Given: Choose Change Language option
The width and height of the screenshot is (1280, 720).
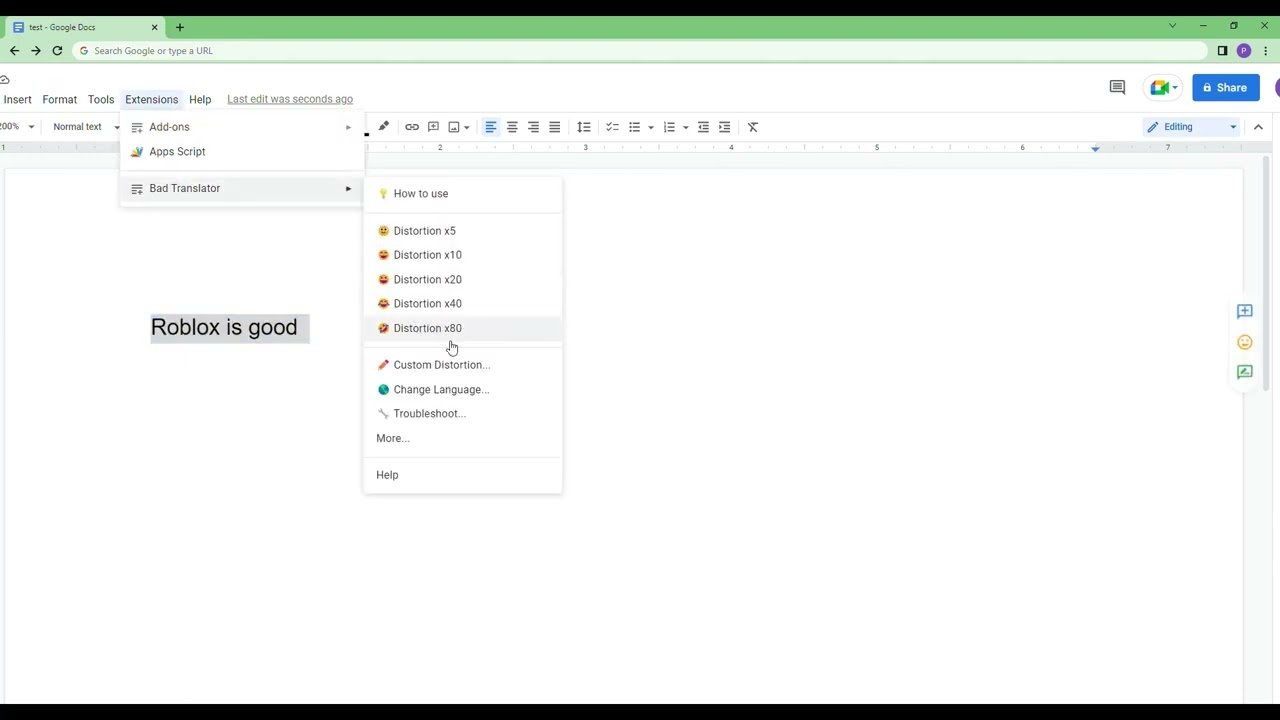Looking at the screenshot, I should [x=463, y=389].
